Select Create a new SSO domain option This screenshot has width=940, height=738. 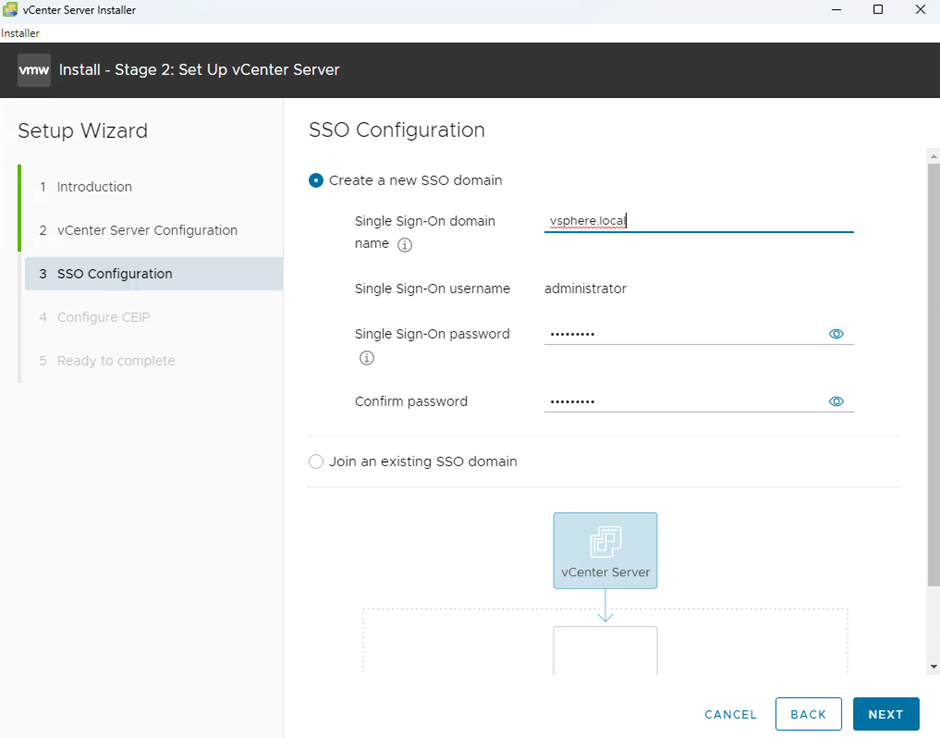pos(316,181)
